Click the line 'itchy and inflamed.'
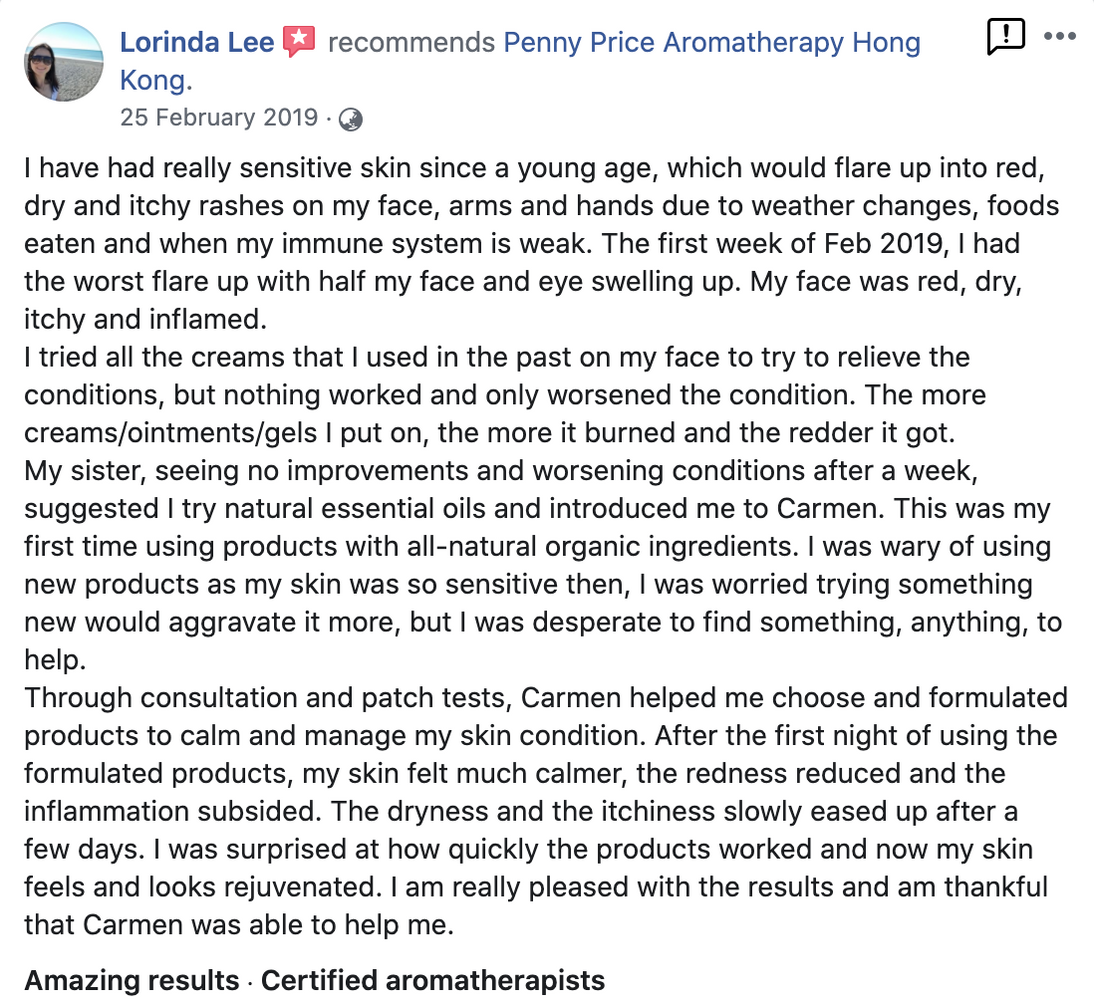This screenshot has height=1008, width=1094. tap(146, 319)
